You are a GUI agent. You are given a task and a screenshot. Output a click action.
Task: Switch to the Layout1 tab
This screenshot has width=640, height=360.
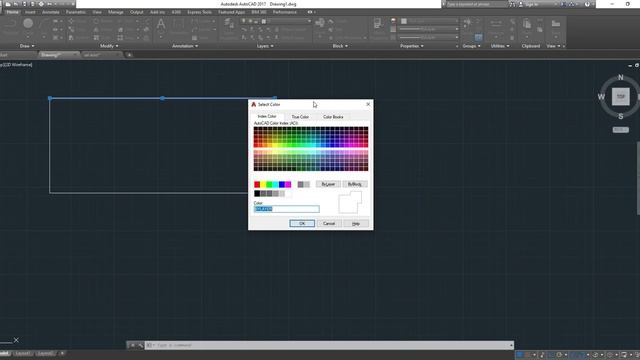click(23, 353)
